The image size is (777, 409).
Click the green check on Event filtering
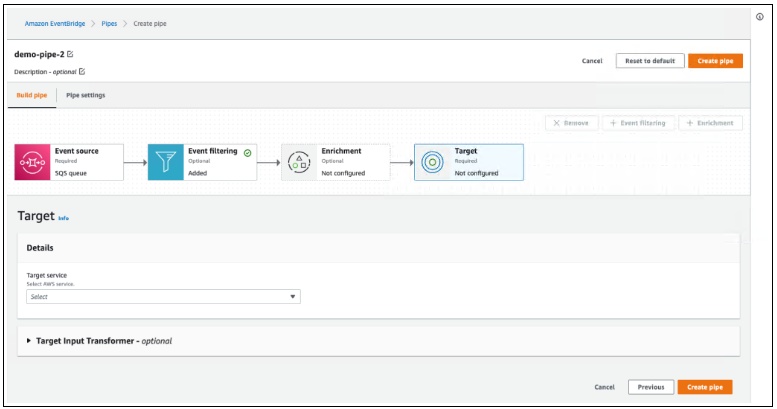click(x=247, y=152)
